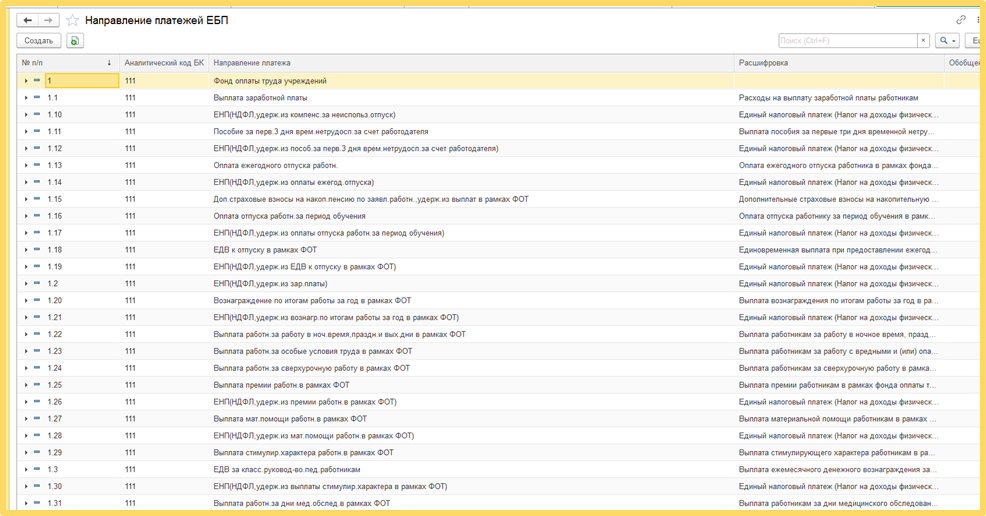Expand row 1.3 tree arrow

point(26,469)
